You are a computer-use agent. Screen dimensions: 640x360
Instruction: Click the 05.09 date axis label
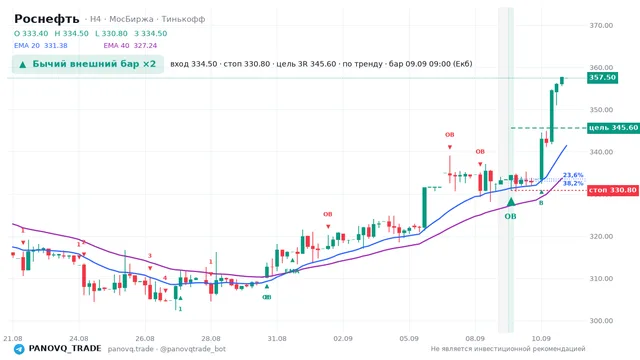[x=409, y=338]
